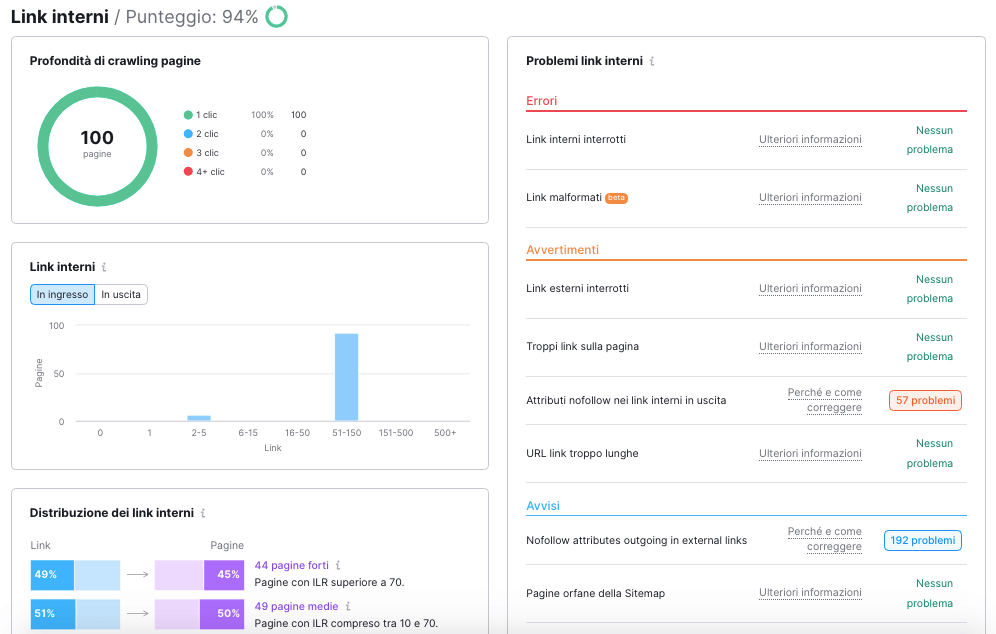Click info icon beside 44 pagine forti
Viewport: 996px width, 634px height.
pos(338,565)
